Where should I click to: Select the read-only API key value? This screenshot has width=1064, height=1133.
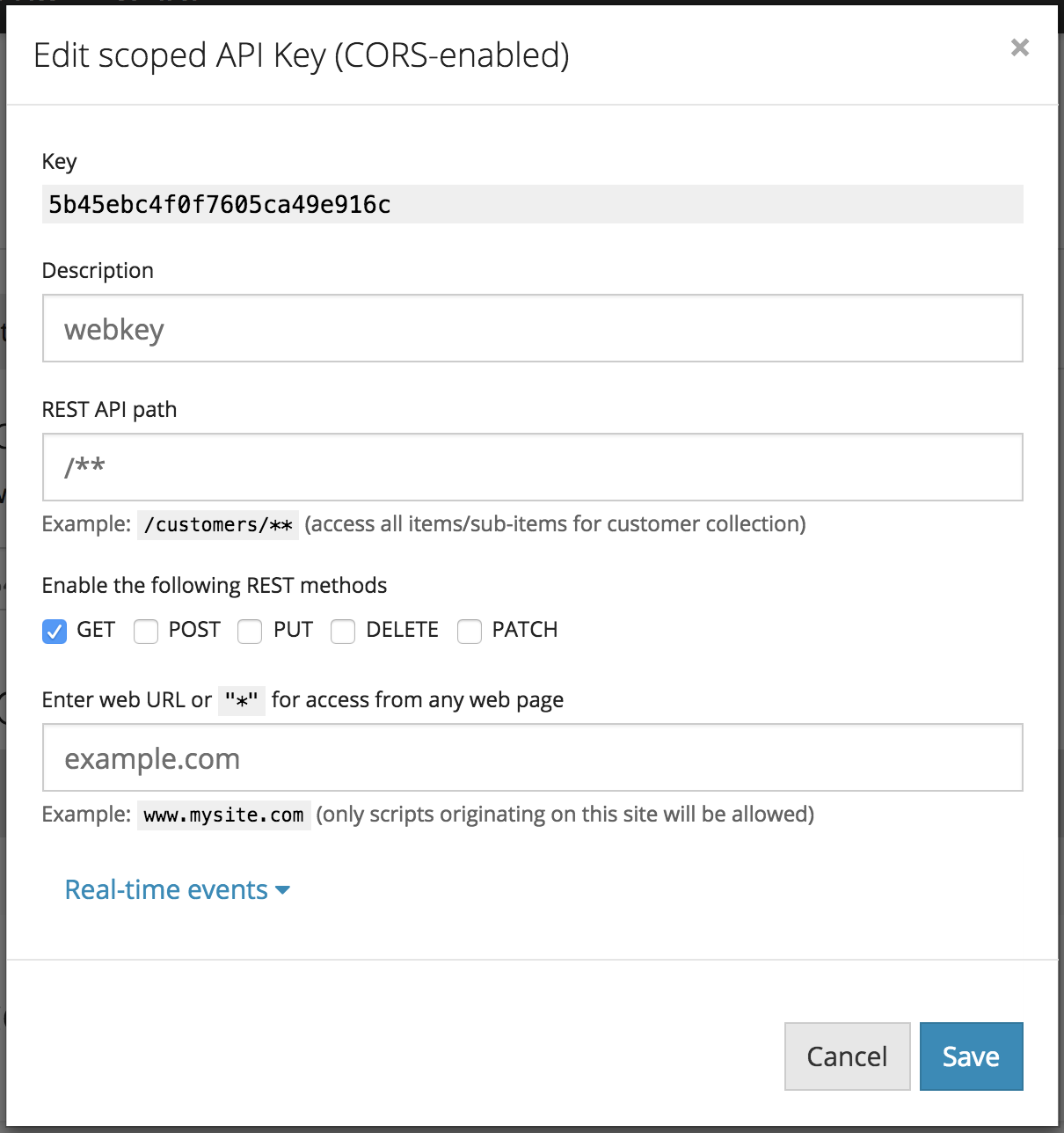tap(220, 204)
